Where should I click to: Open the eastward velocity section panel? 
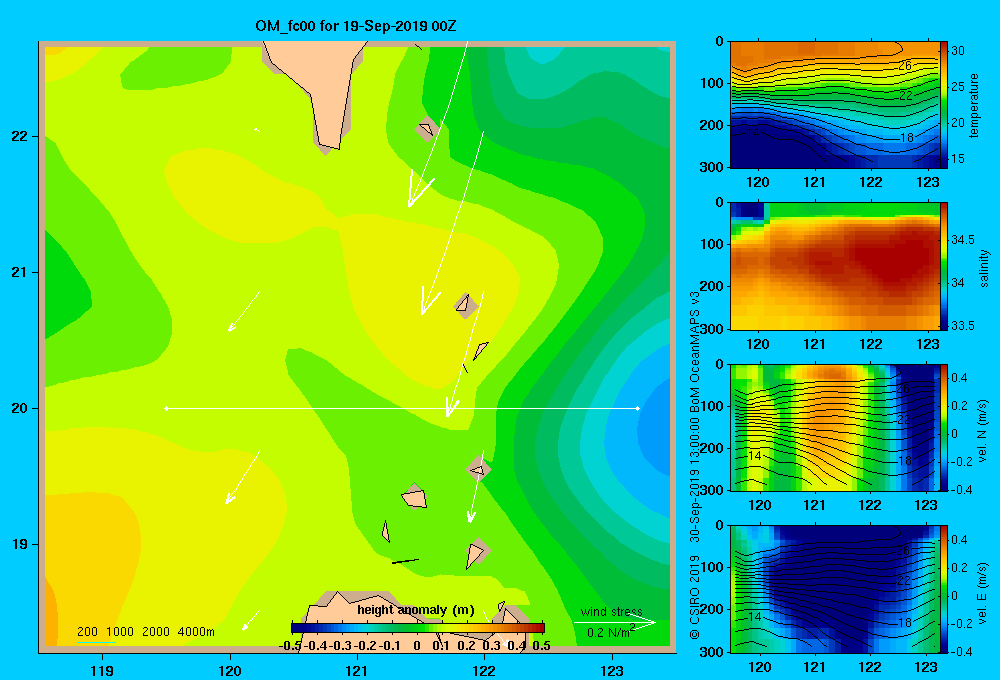tap(834, 589)
